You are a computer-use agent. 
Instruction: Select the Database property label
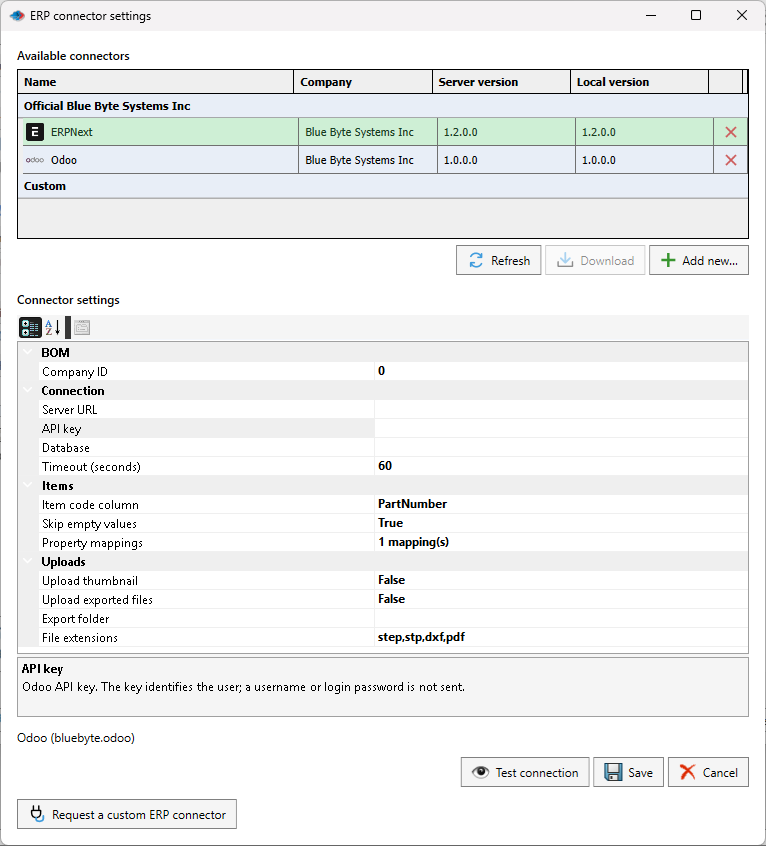click(66, 448)
